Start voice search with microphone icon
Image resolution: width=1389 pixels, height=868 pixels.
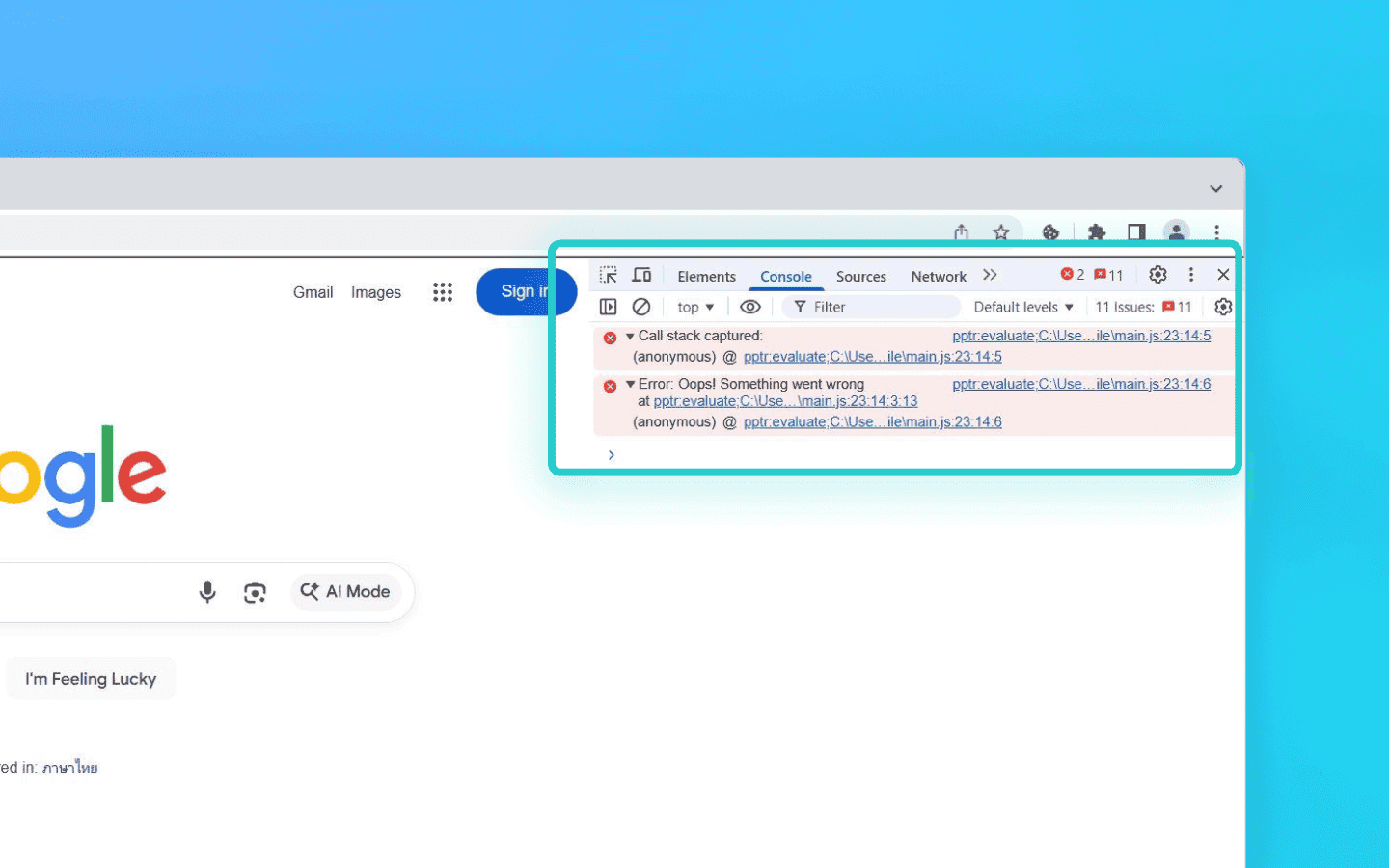pyautogui.click(x=207, y=592)
